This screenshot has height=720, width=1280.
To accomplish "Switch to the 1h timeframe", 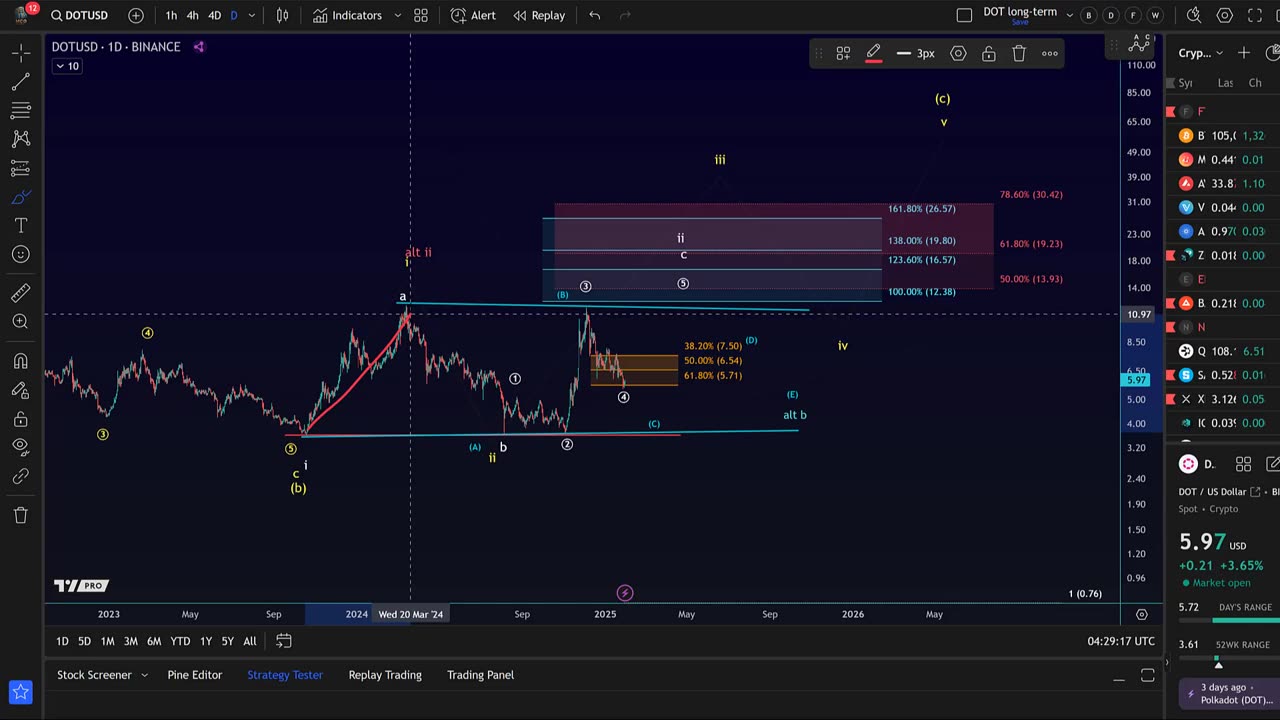I will (171, 15).
